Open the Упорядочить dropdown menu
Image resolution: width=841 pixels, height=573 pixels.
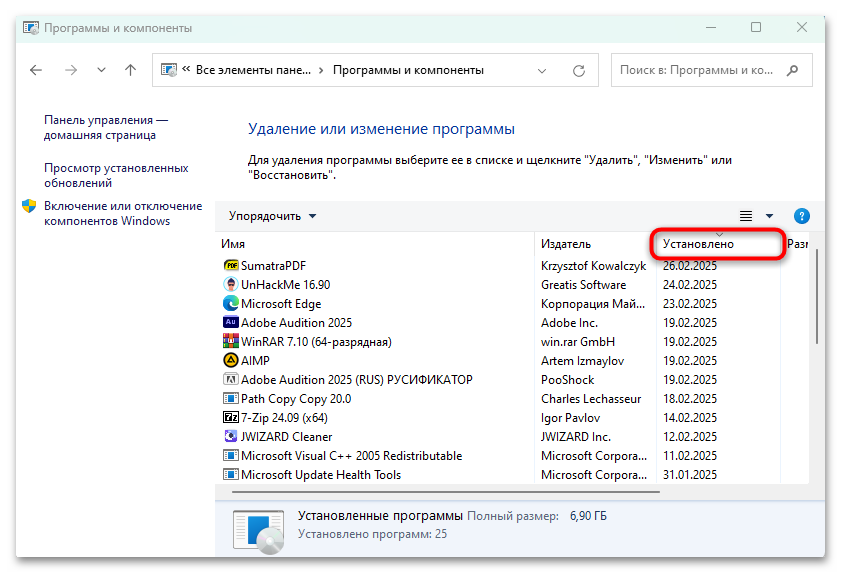272,216
